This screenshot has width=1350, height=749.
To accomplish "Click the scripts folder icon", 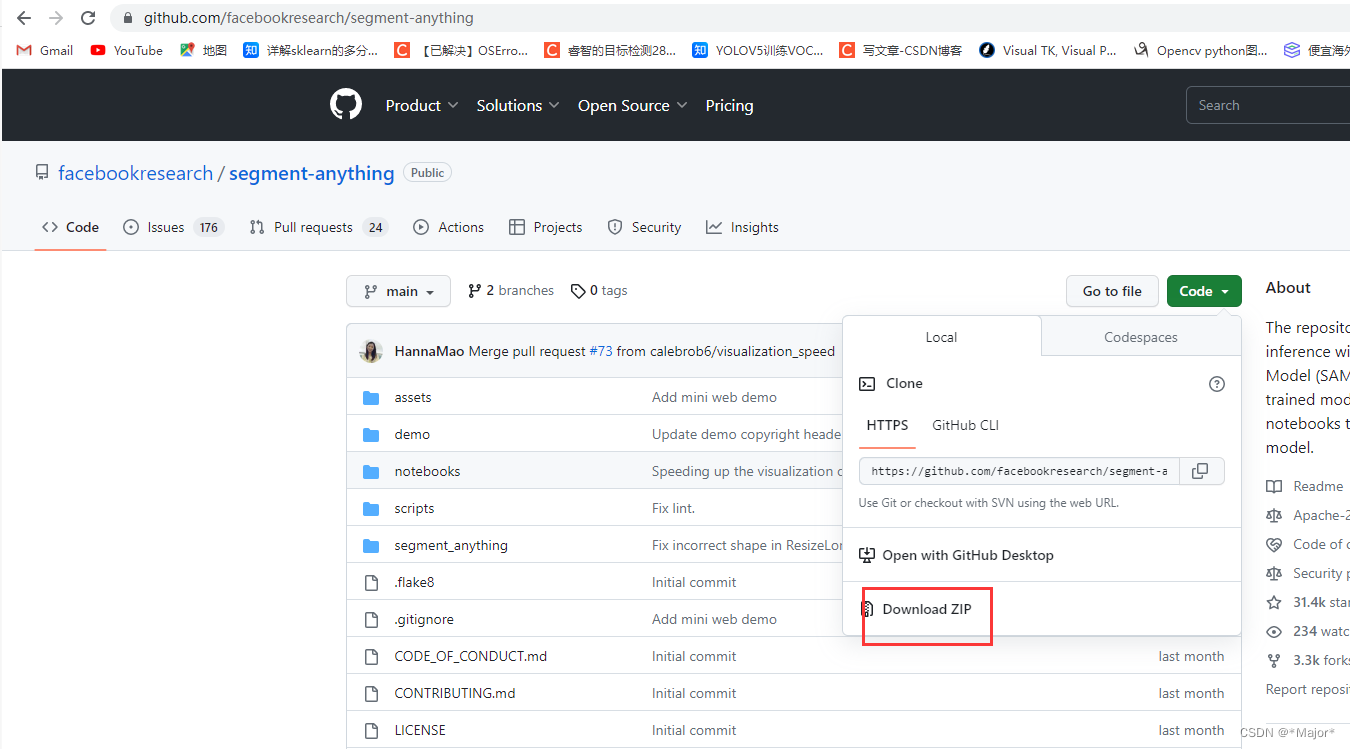I will click(x=371, y=509).
